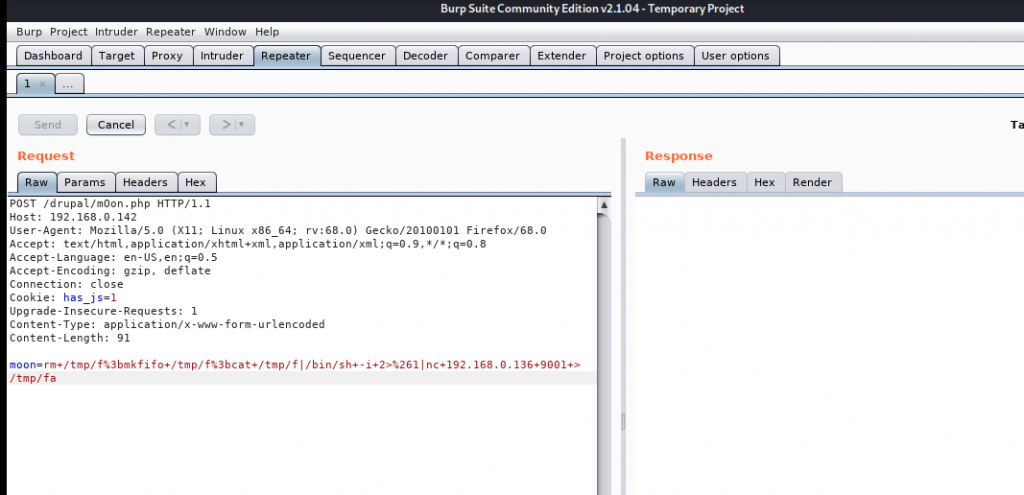Click the Host: 192.168.0.142 header line

click(73, 217)
